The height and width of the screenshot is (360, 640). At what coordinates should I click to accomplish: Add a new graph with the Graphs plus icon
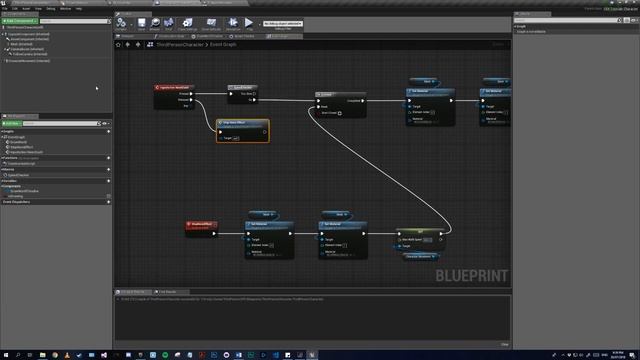109,131
